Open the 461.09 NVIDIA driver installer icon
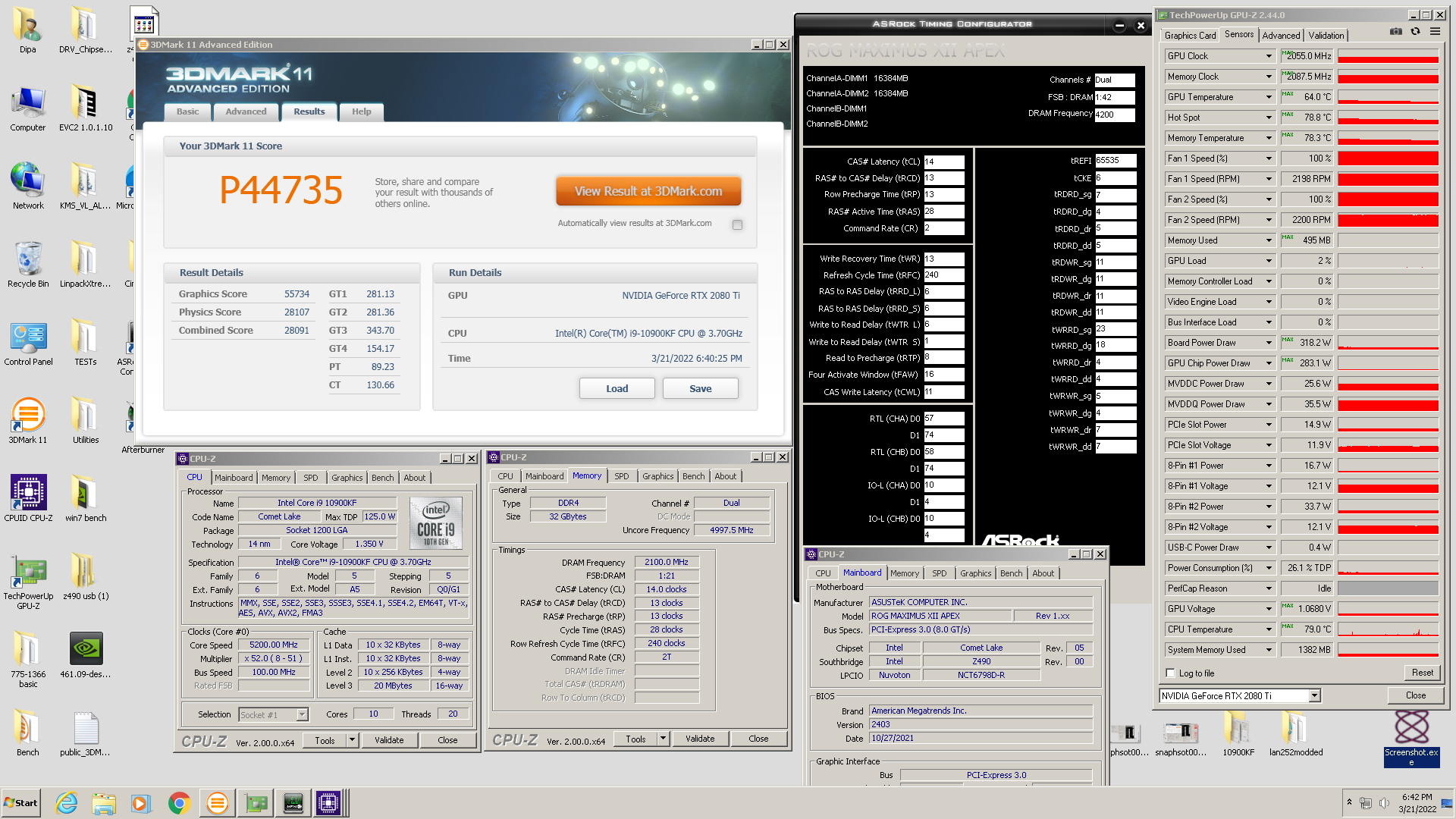This screenshot has width=1456, height=819. coord(85,655)
